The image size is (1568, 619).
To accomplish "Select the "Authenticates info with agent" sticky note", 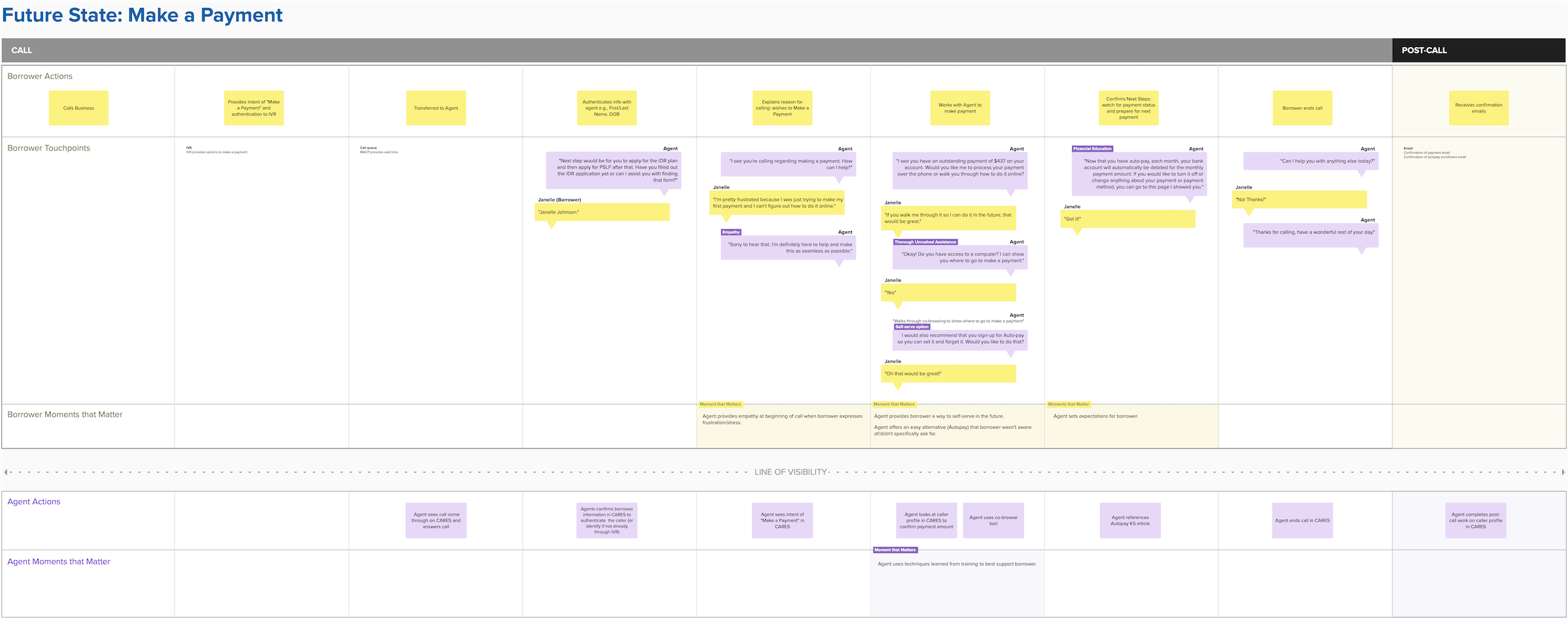I will 607,108.
